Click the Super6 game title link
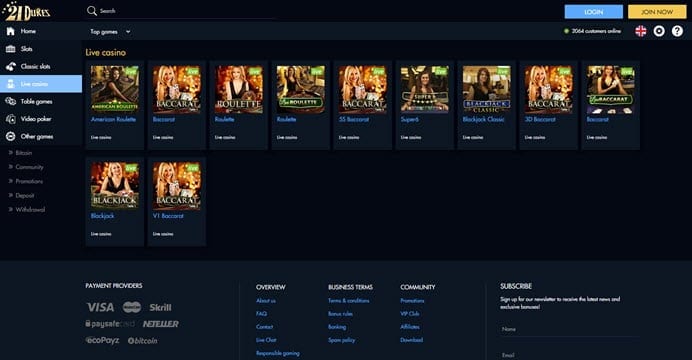This screenshot has width=692, height=360. [410, 119]
